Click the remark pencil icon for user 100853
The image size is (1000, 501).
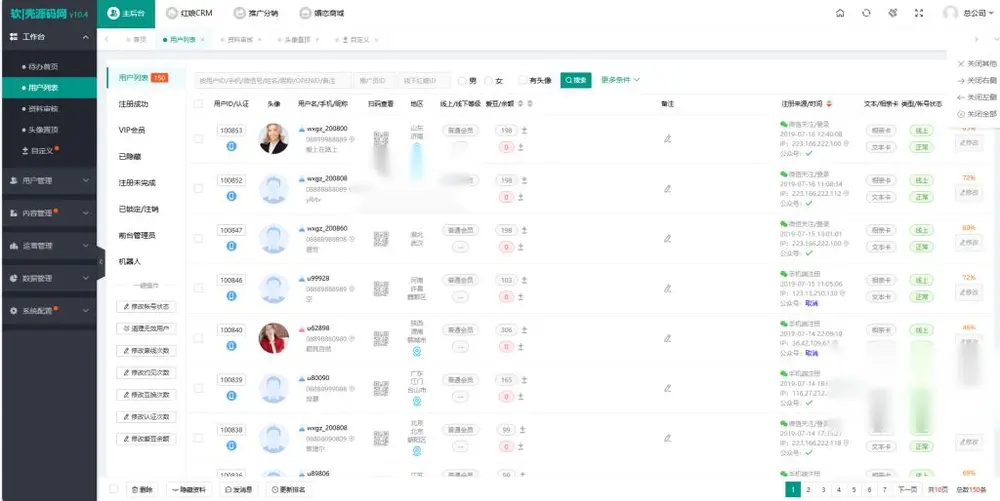[x=667, y=138]
